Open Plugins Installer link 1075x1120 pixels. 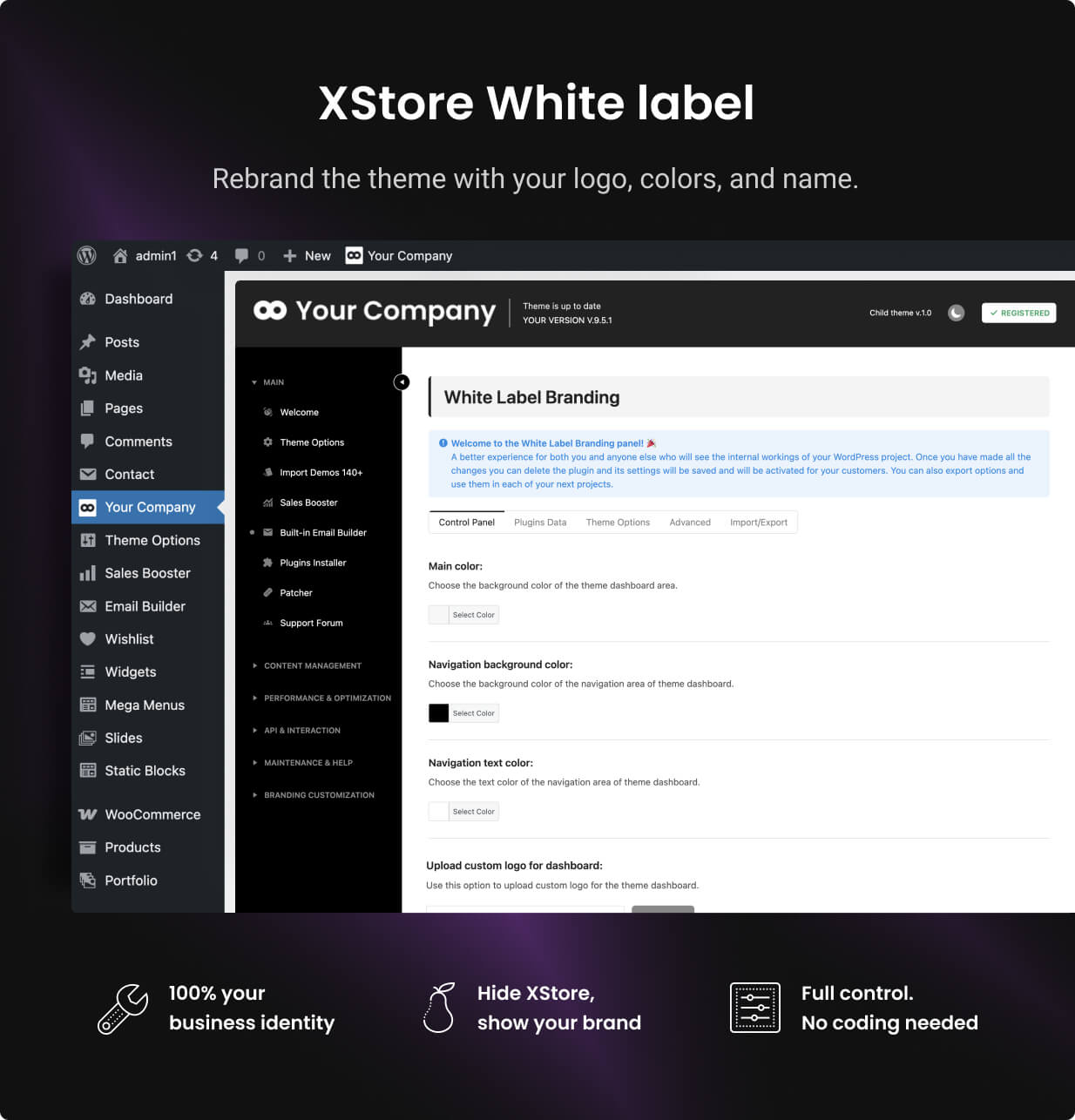pyautogui.click(x=313, y=563)
